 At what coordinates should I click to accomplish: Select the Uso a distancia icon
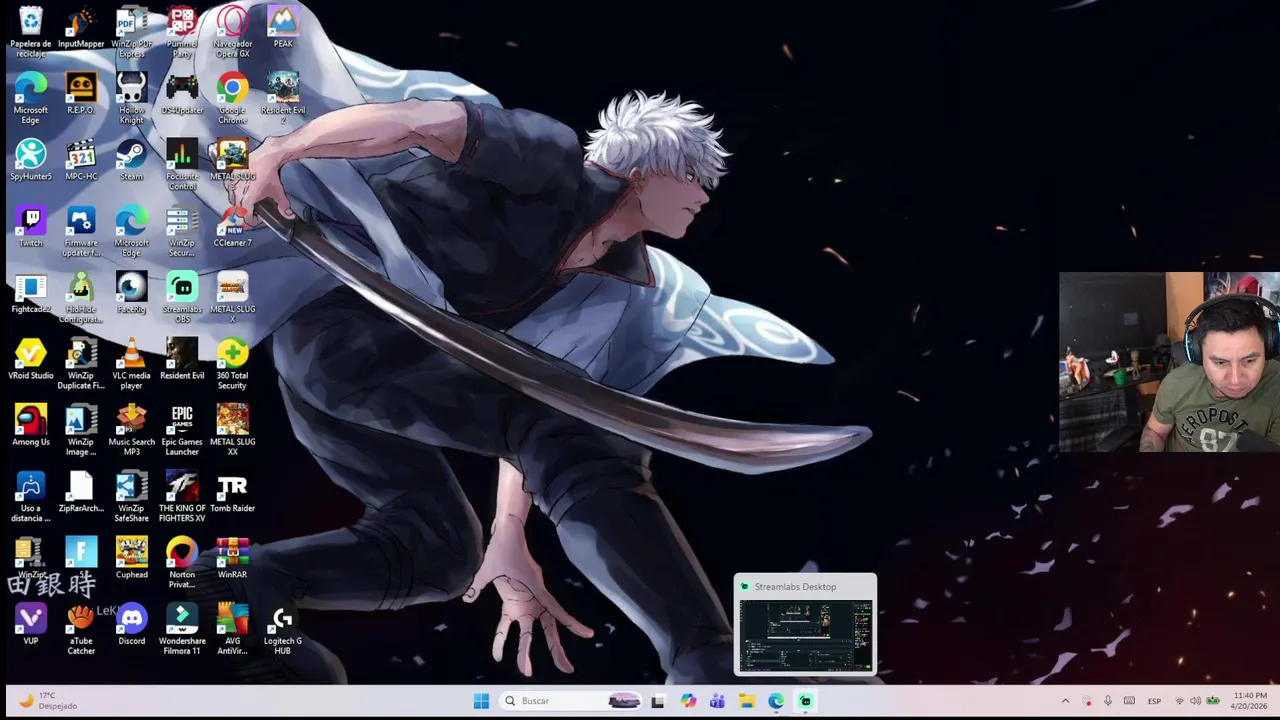[31, 497]
